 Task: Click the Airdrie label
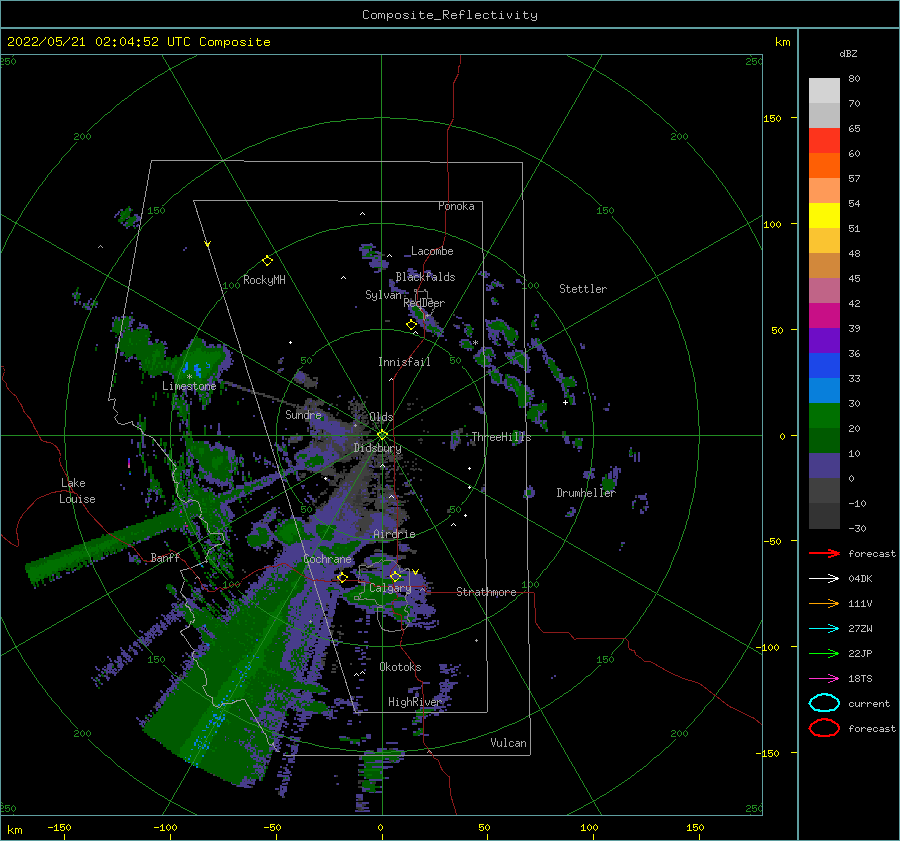click(394, 534)
